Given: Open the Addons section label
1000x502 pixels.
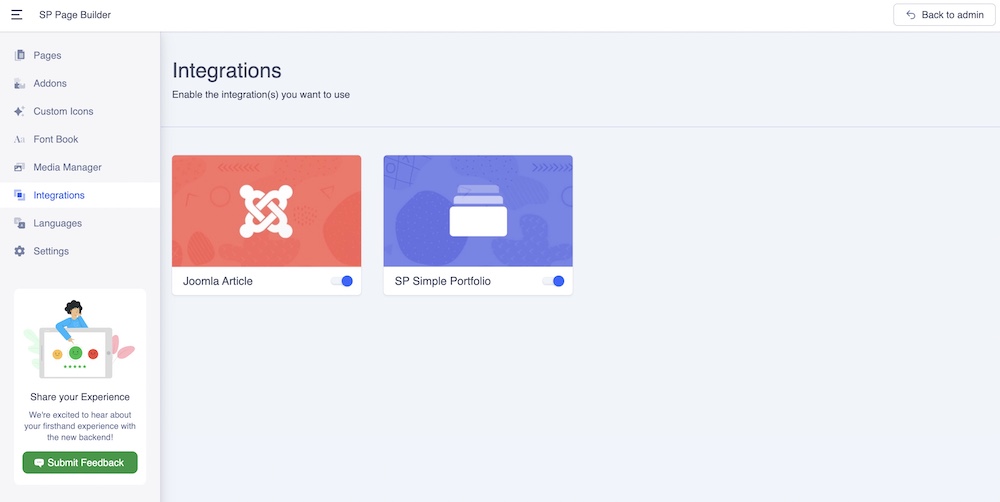Looking at the screenshot, I should [50, 83].
